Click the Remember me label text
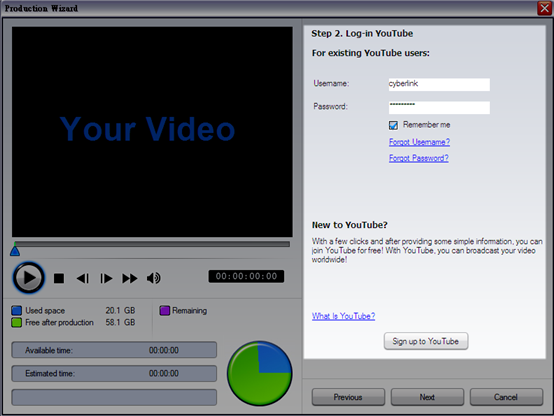The height and width of the screenshot is (416, 554). point(426,125)
